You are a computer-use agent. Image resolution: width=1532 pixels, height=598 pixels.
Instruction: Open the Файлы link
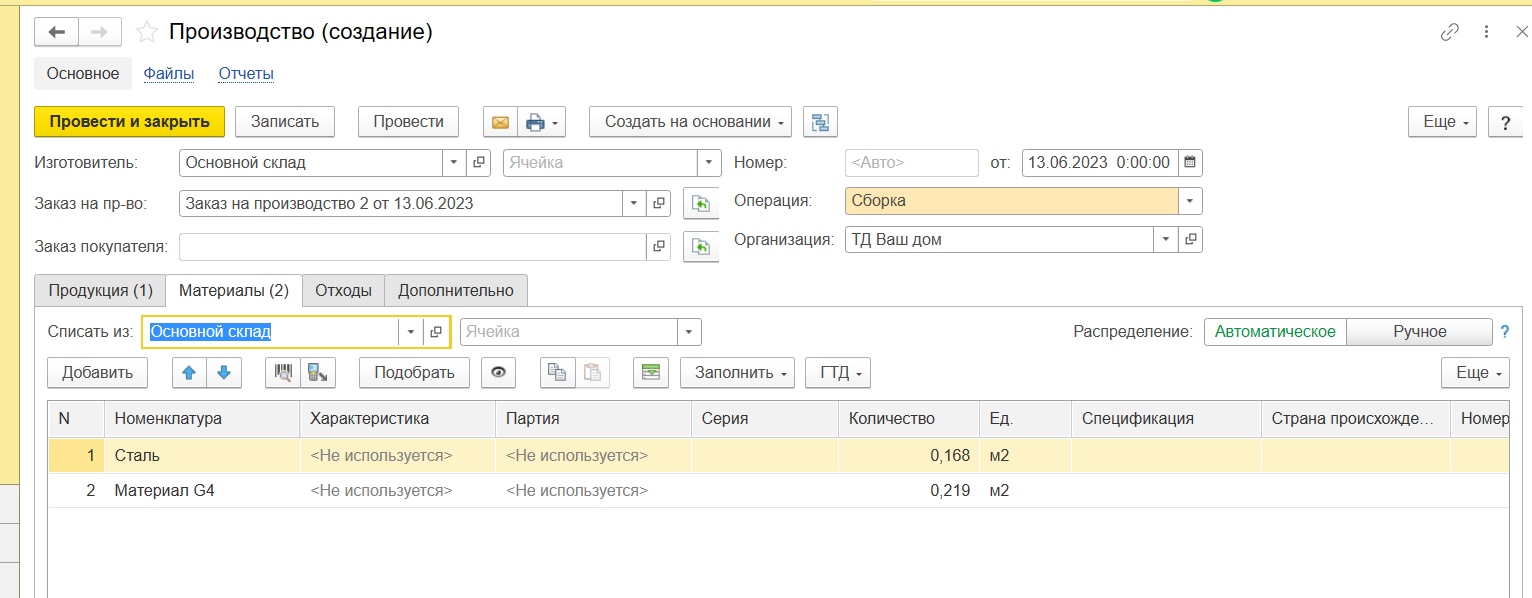coord(168,74)
